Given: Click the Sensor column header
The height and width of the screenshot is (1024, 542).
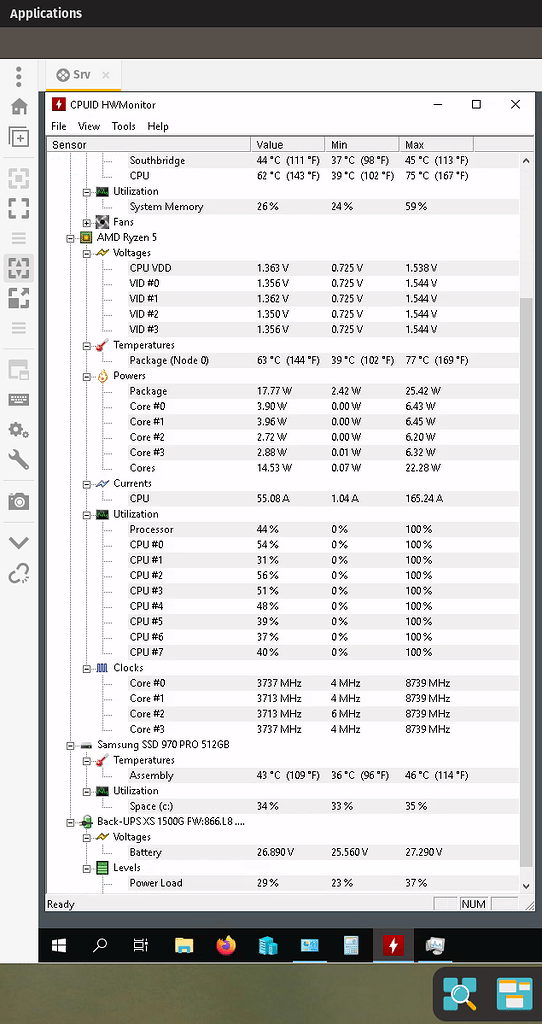Looking at the screenshot, I should (x=149, y=144).
